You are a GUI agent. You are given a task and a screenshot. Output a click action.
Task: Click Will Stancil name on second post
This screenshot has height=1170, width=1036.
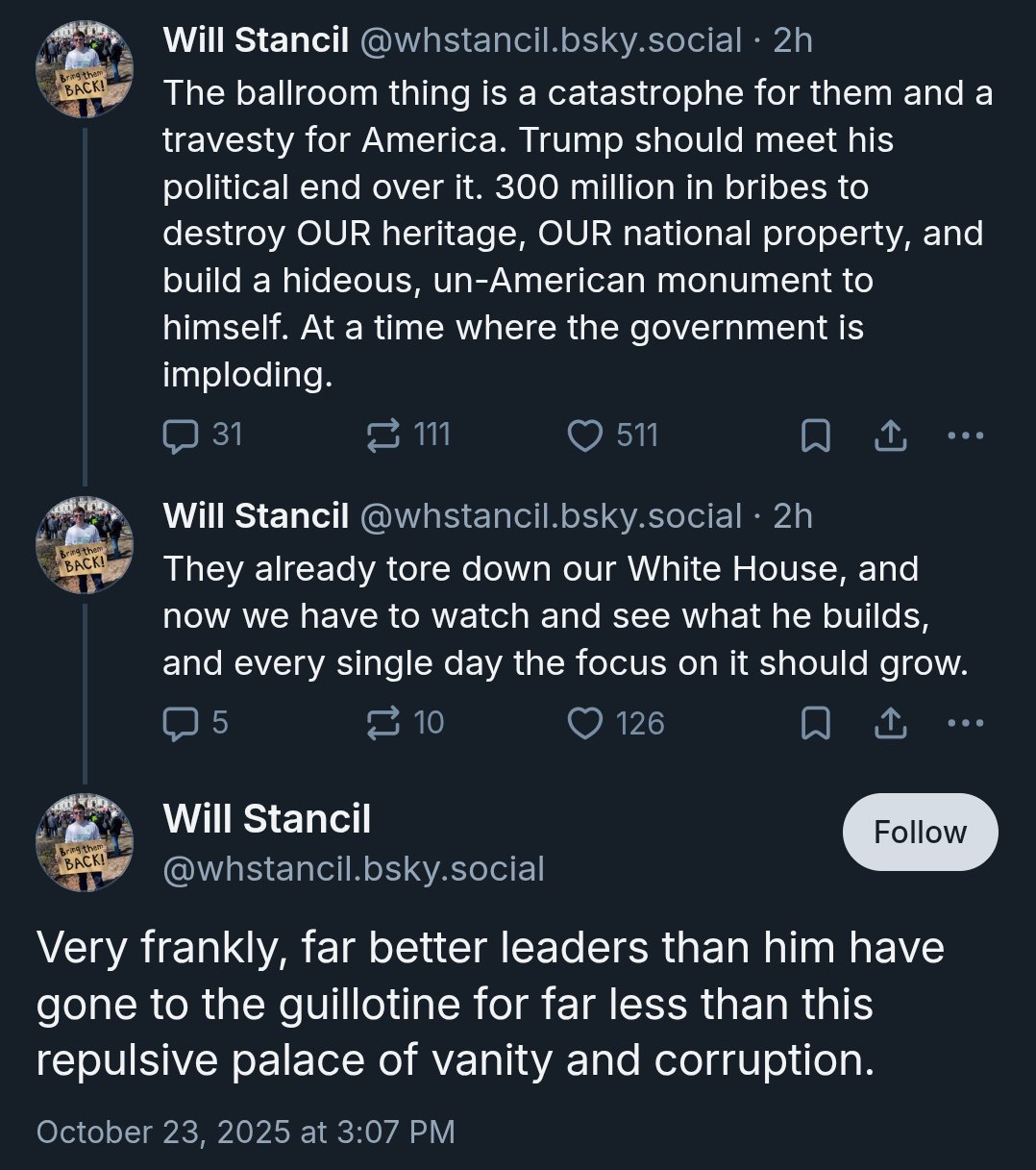256,516
